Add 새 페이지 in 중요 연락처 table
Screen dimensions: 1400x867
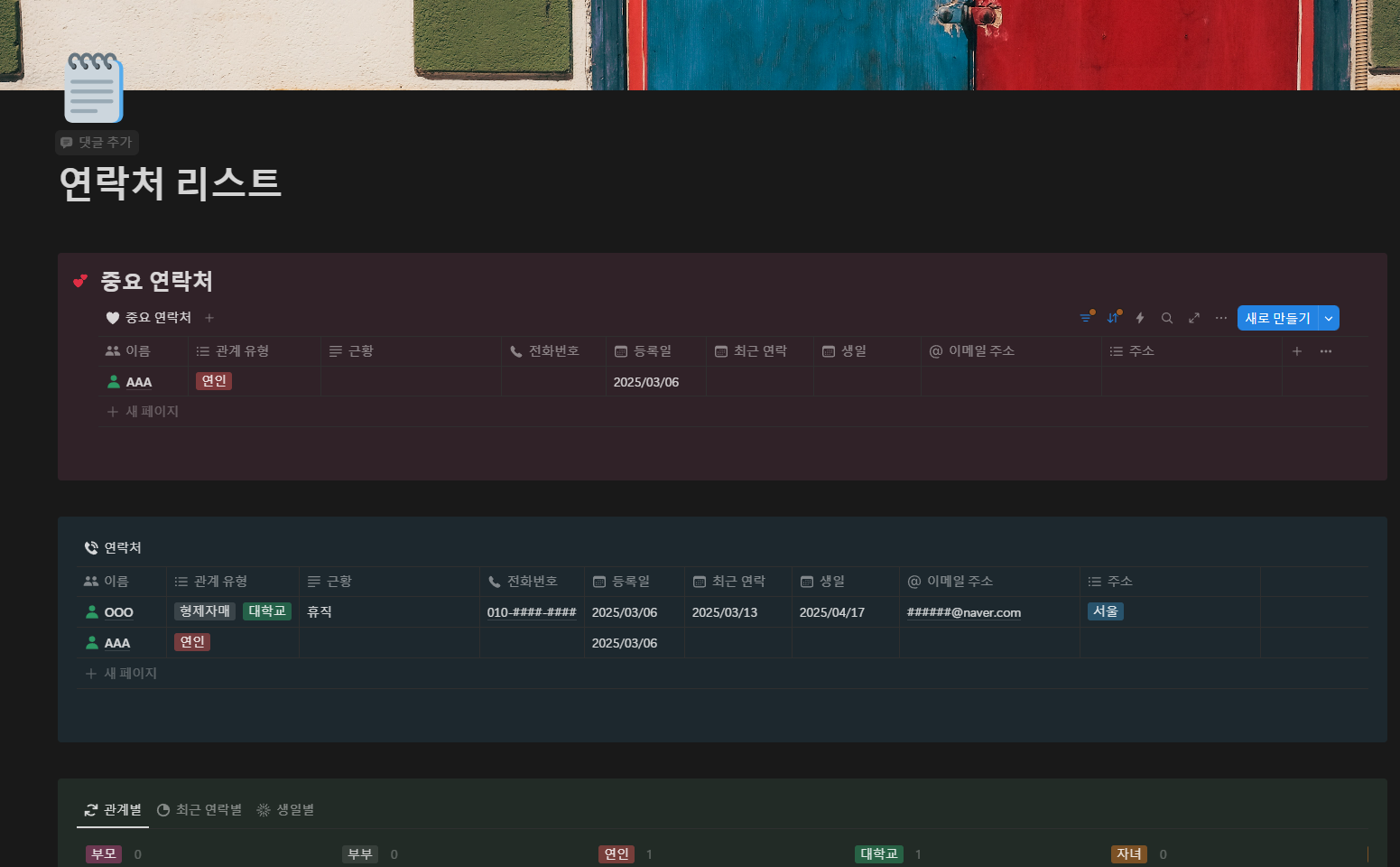click(143, 412)
